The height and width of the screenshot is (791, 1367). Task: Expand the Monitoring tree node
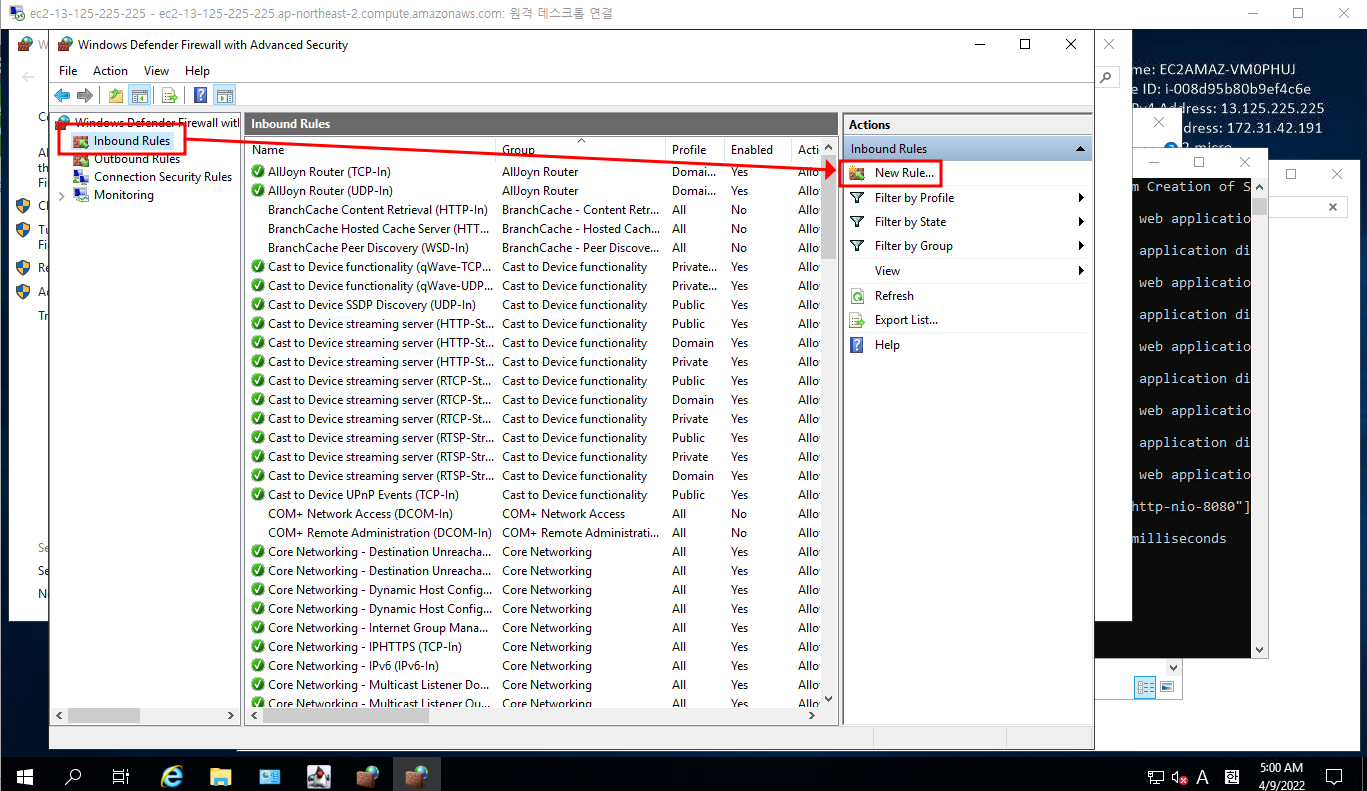click(x=62, y=196)
